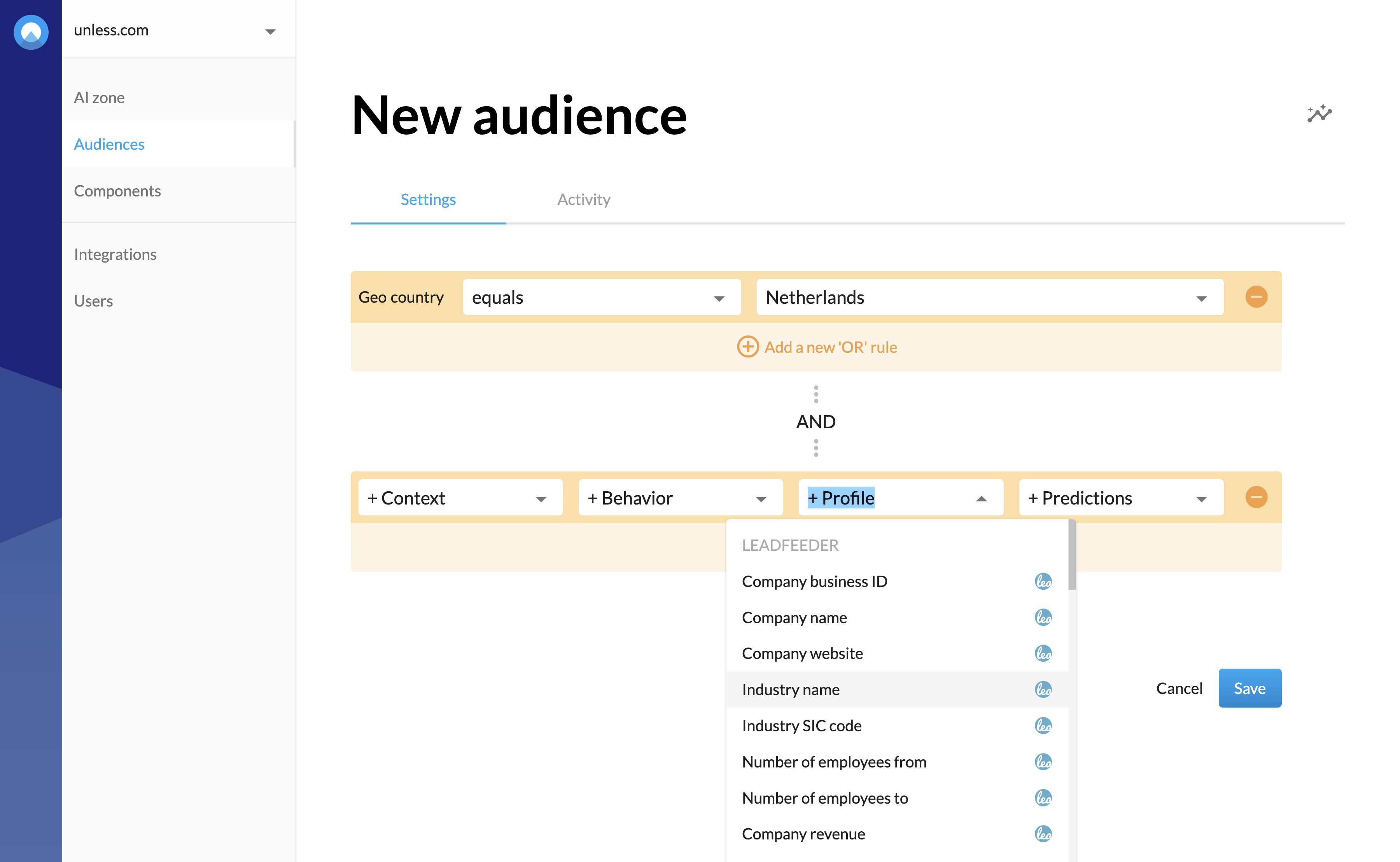Click Leadfeeder icon beside Number of employees to
1400x862 pixels.
point(1043,797)
